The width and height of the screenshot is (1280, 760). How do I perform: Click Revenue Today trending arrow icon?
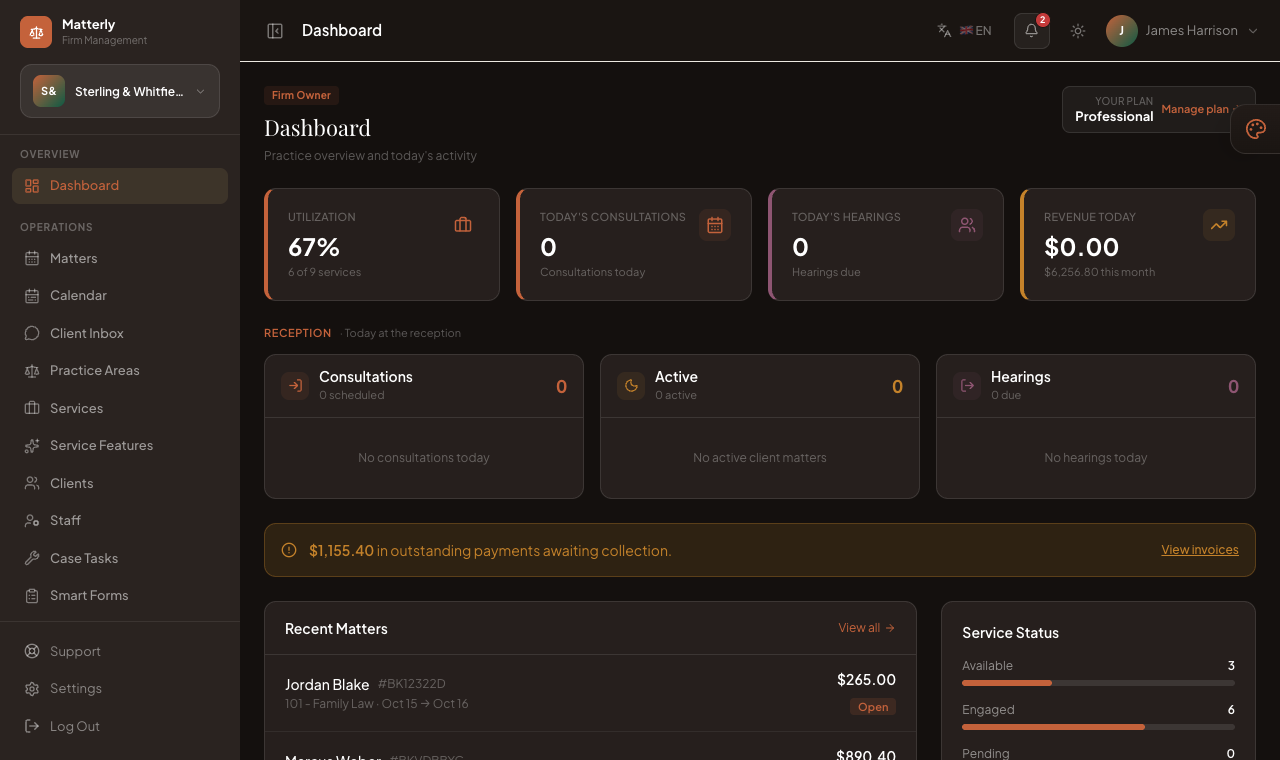point(1219,225)
